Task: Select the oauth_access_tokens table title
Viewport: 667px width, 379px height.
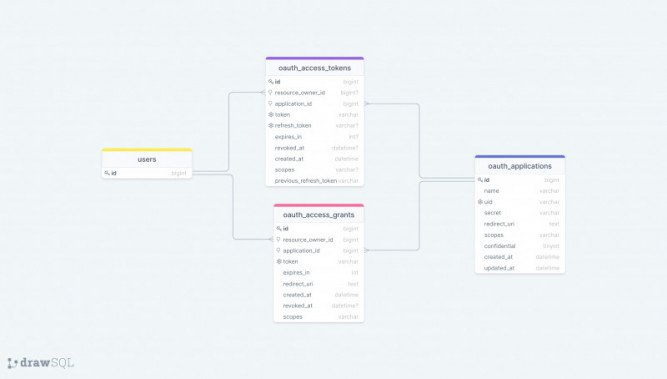Action: point(315,68)
